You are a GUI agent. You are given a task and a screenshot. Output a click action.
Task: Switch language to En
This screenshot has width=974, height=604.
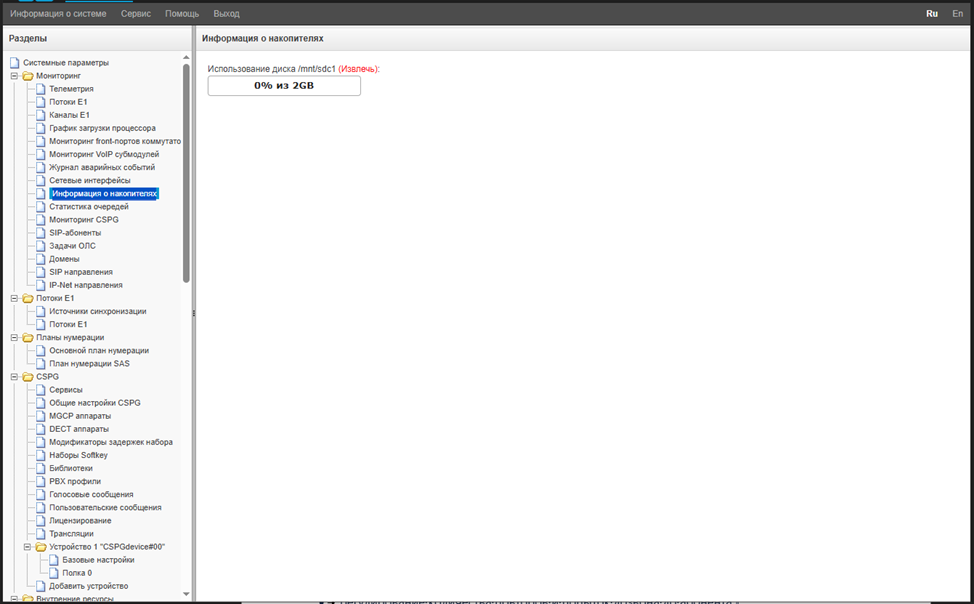(x=957, y=14)
